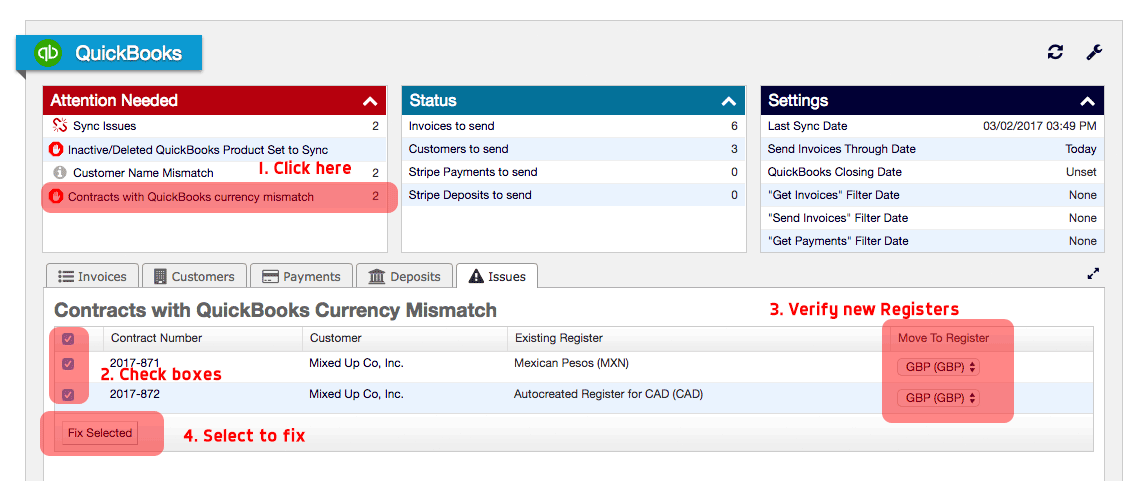Viewport: 1141px width, 481px height.
Task: Select the Issues tab
Action: click(x=497, y=277)
